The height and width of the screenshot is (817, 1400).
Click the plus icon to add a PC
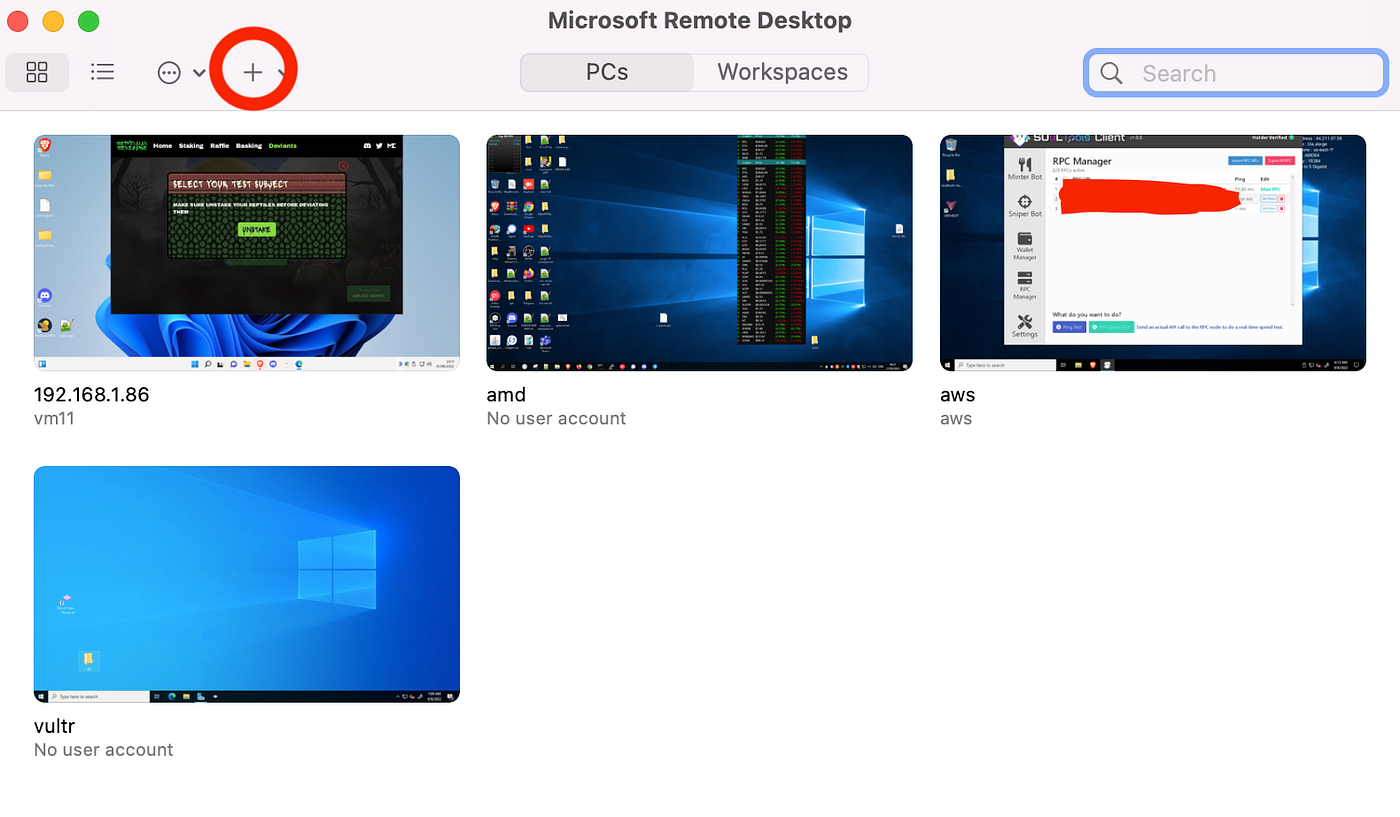253,72
